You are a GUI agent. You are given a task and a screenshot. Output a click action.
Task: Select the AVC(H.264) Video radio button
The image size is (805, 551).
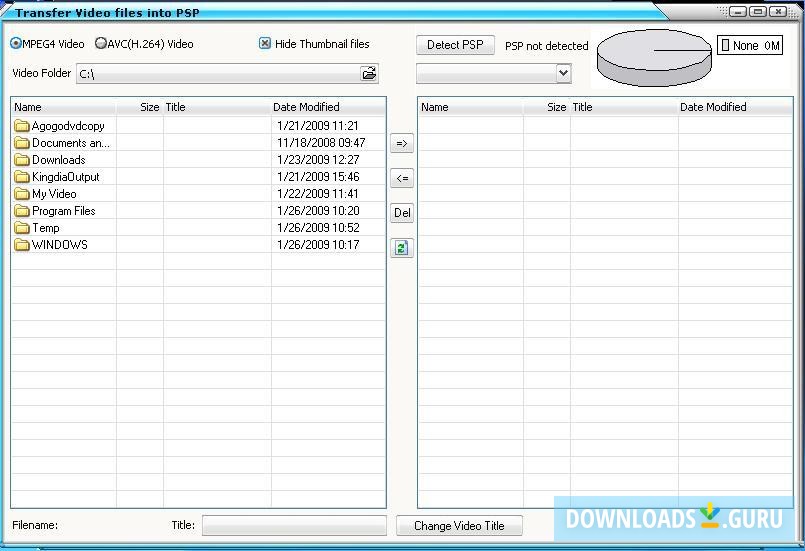coord(101,44)
